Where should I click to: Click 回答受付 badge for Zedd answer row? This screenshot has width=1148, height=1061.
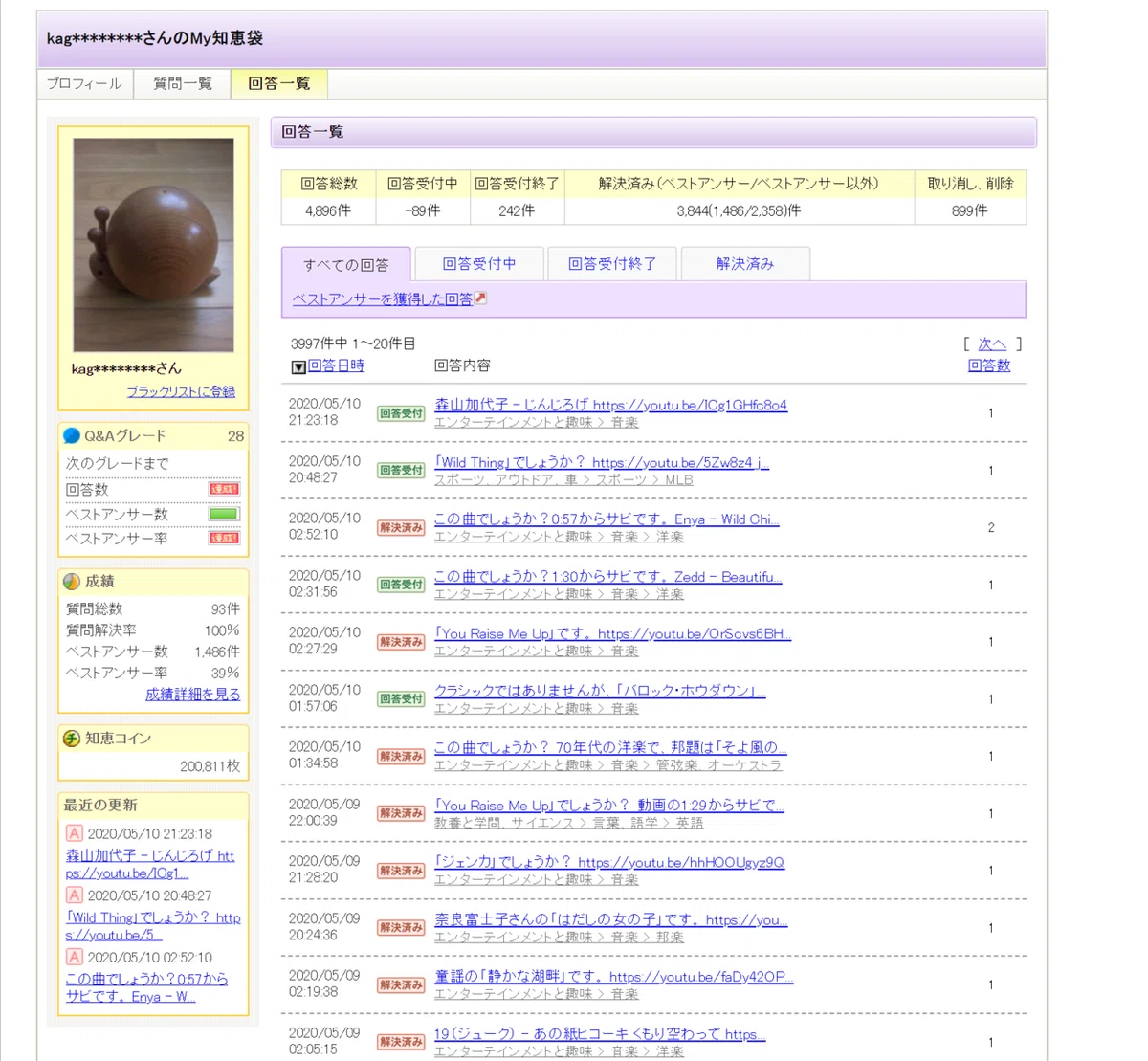401,585
